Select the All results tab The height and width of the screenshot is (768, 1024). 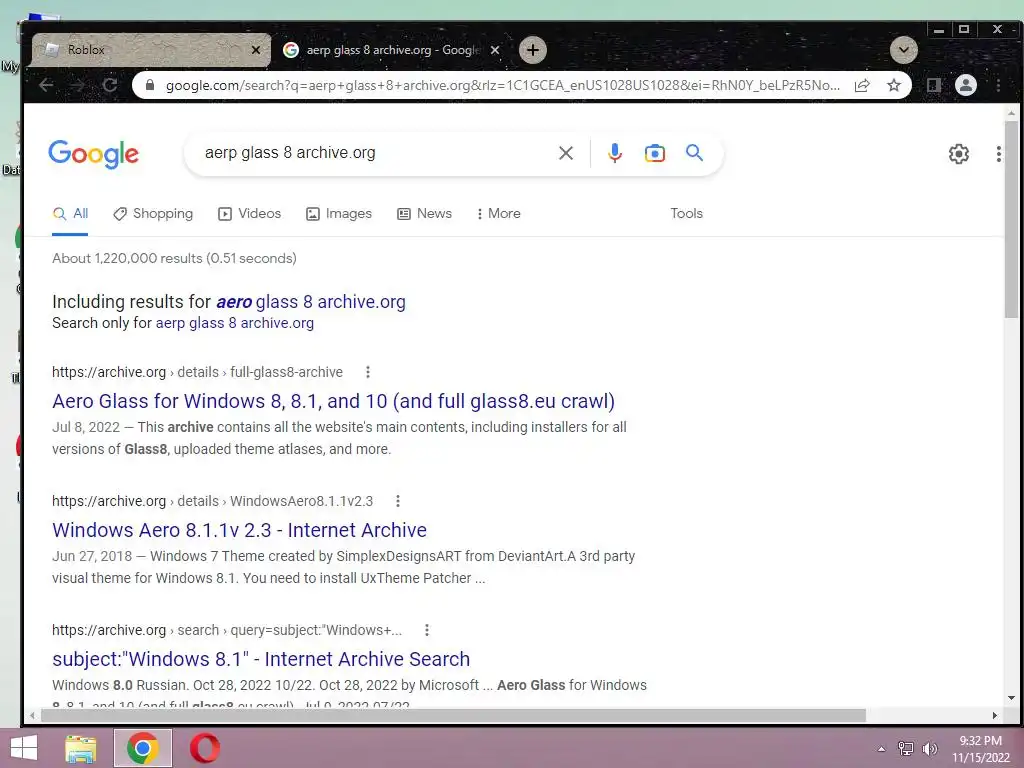click(70, 214)
